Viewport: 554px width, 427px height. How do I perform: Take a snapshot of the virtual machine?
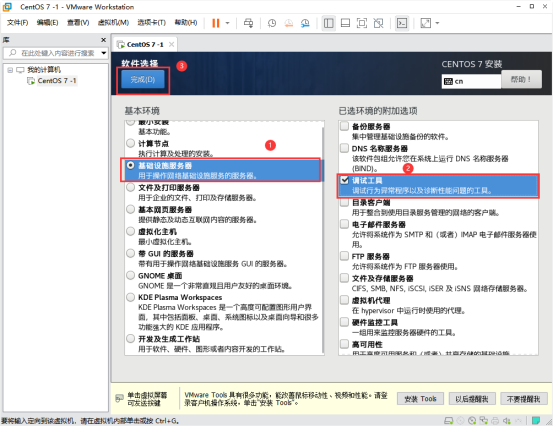click(272, 23)
